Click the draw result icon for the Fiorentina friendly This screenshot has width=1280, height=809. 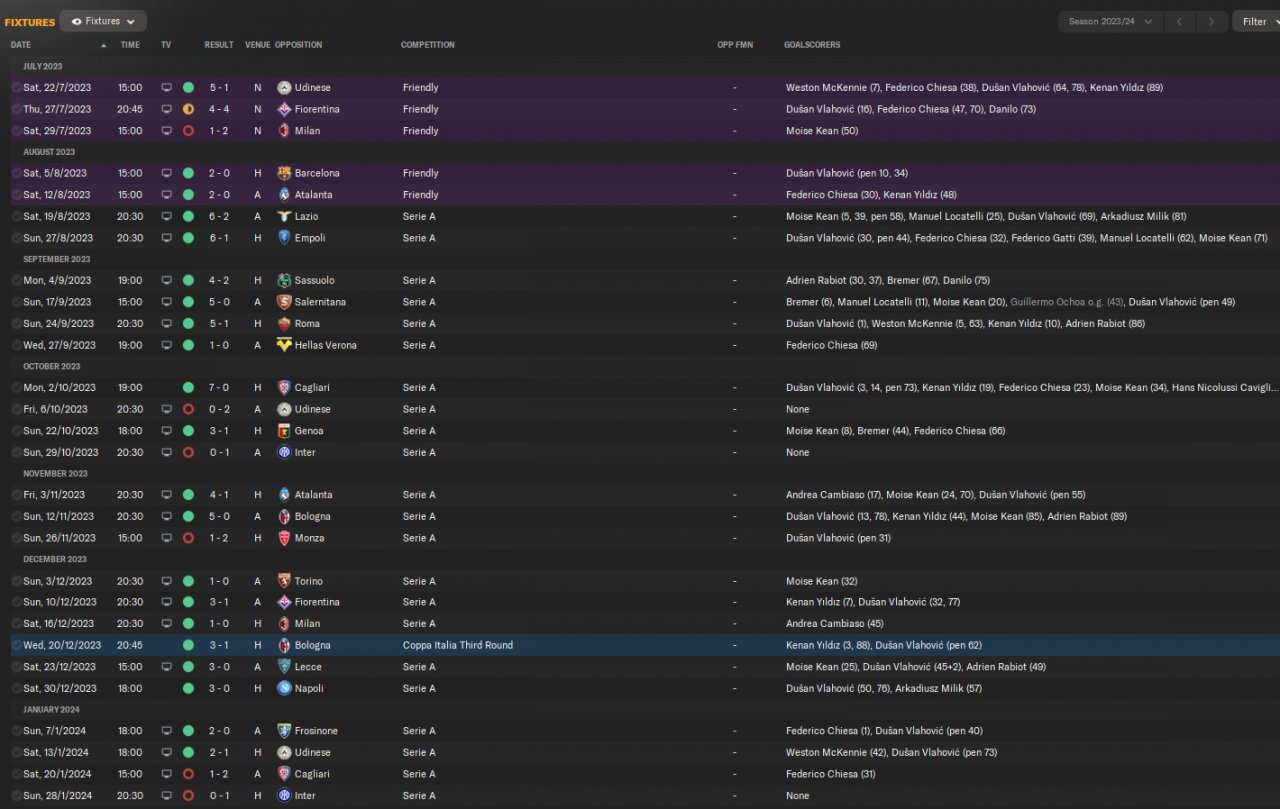point(188,109)
